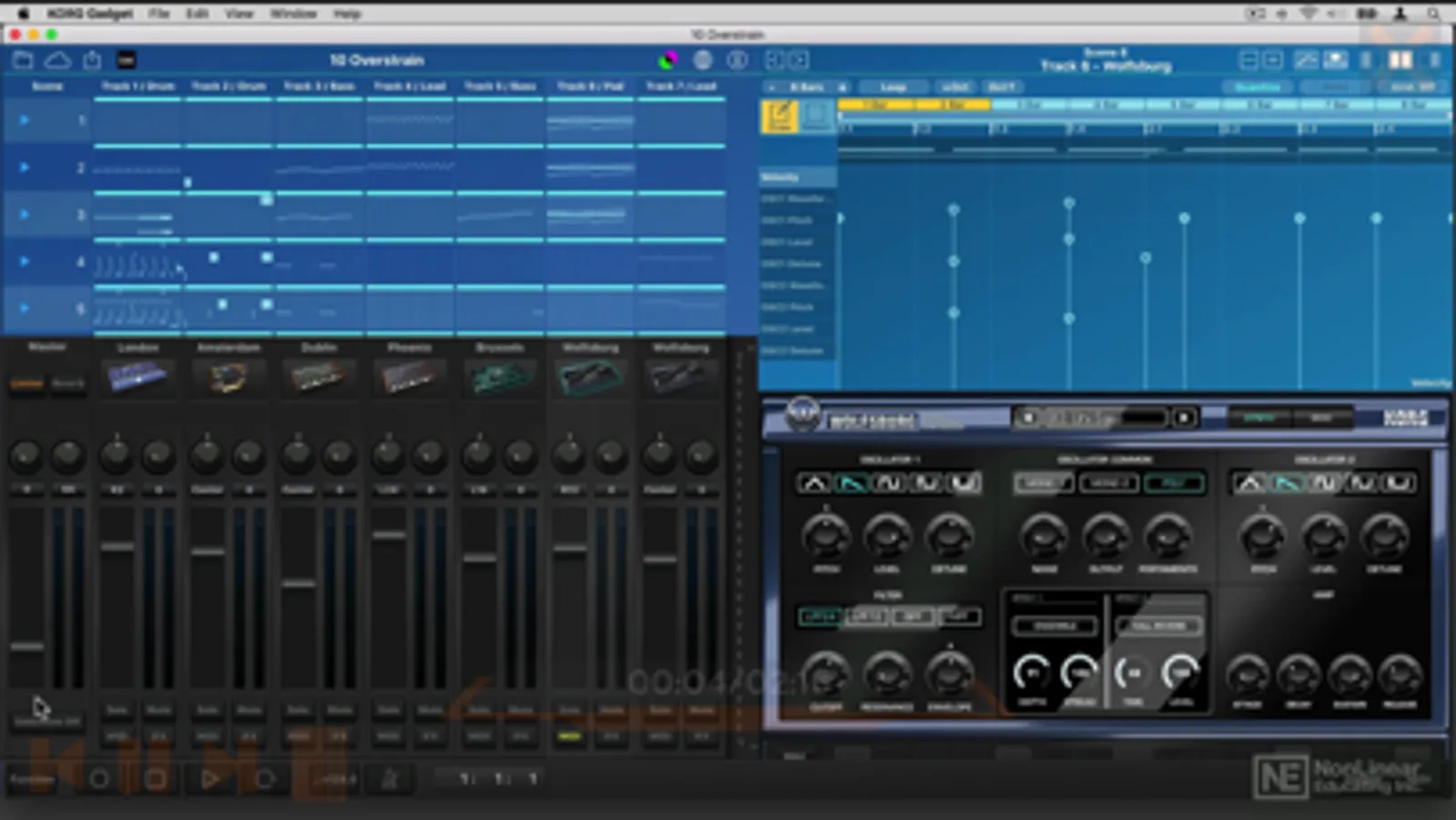
Task: Toggle the metronome icon
Action: tap(390, 779)
